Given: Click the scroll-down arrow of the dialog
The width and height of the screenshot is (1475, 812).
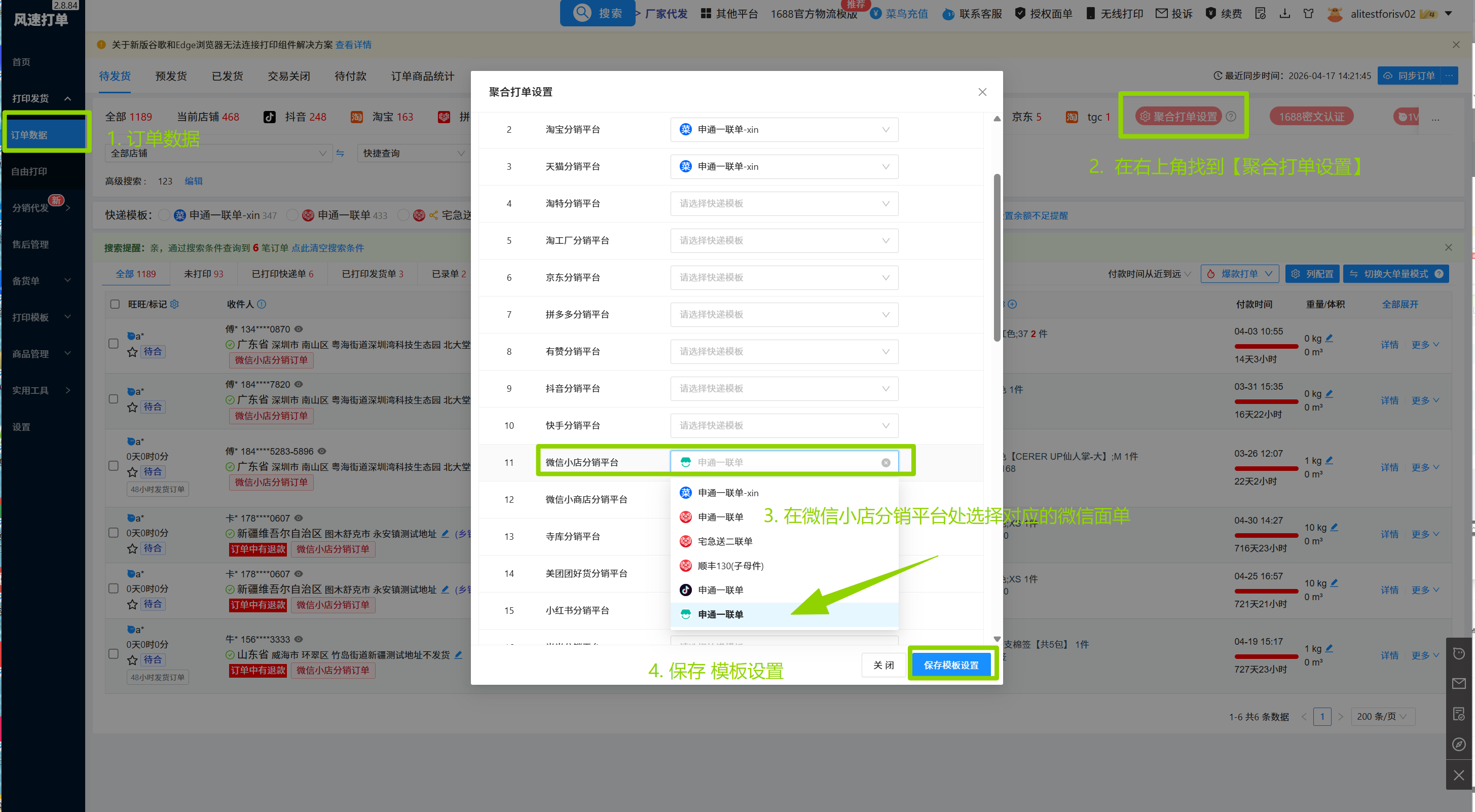Looking at the screenshot, I should (x=997, y=639).
